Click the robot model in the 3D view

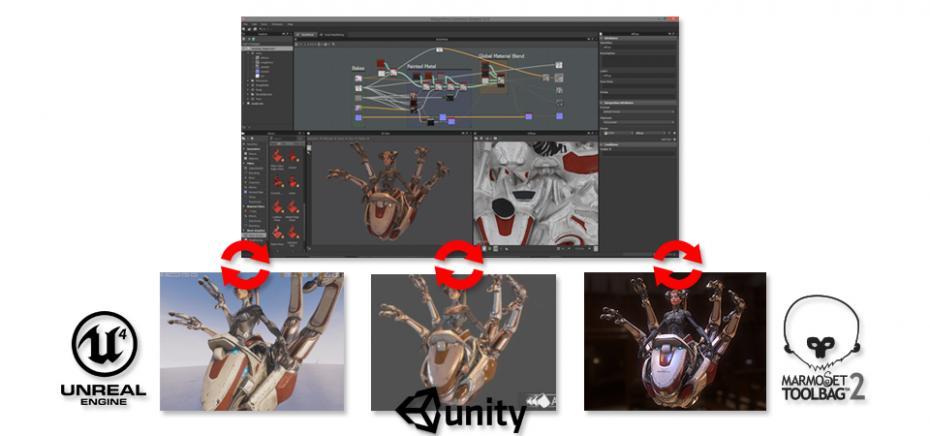pyautogui.click(x=389, y=190)
